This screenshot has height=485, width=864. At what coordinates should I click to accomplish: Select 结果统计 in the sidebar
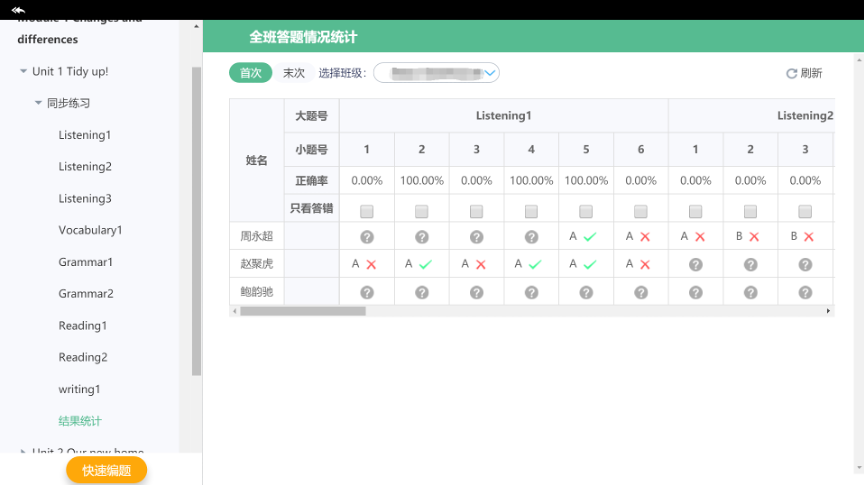coord(80,421)
